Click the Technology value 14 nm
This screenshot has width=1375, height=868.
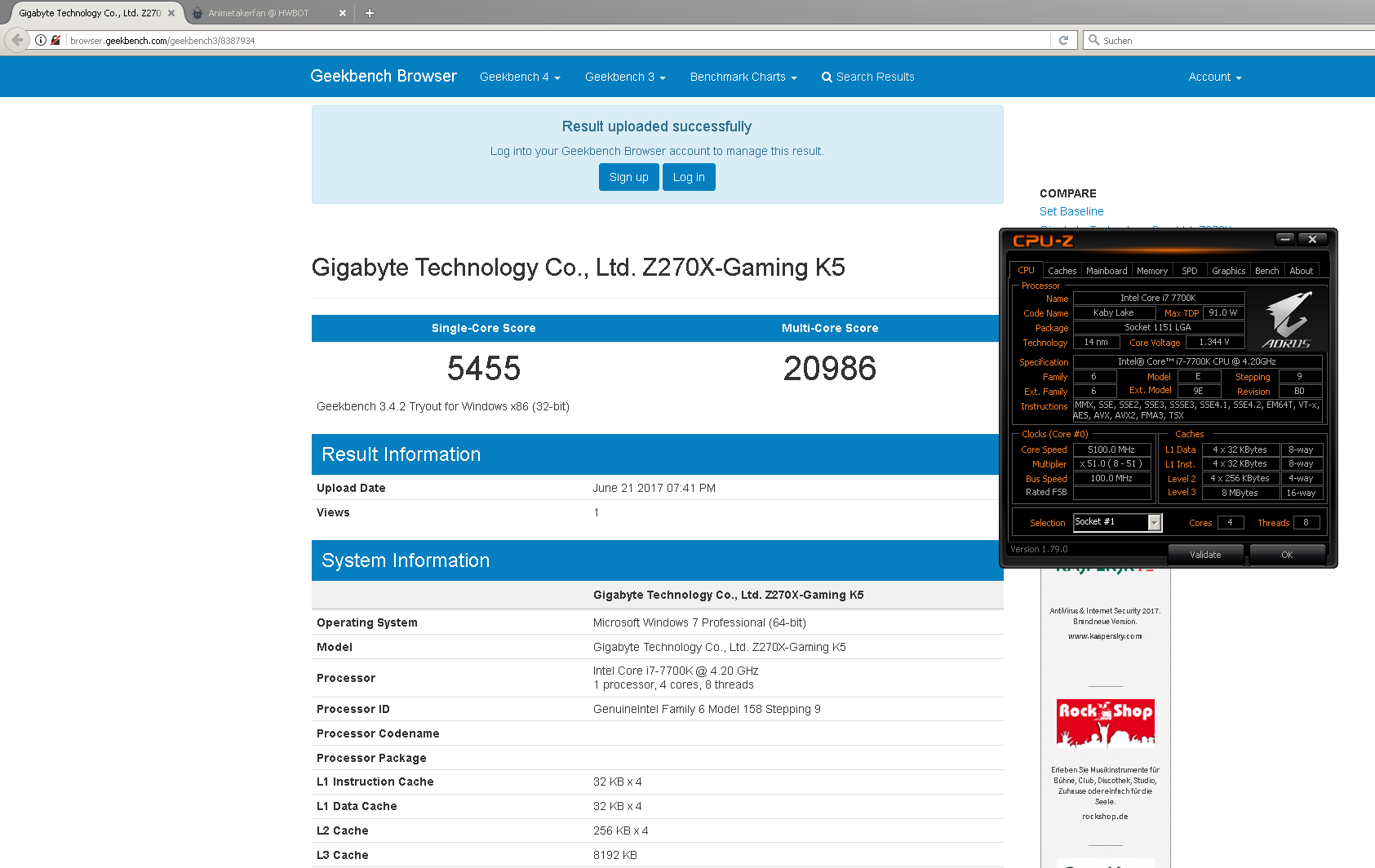pos(1096,342)
